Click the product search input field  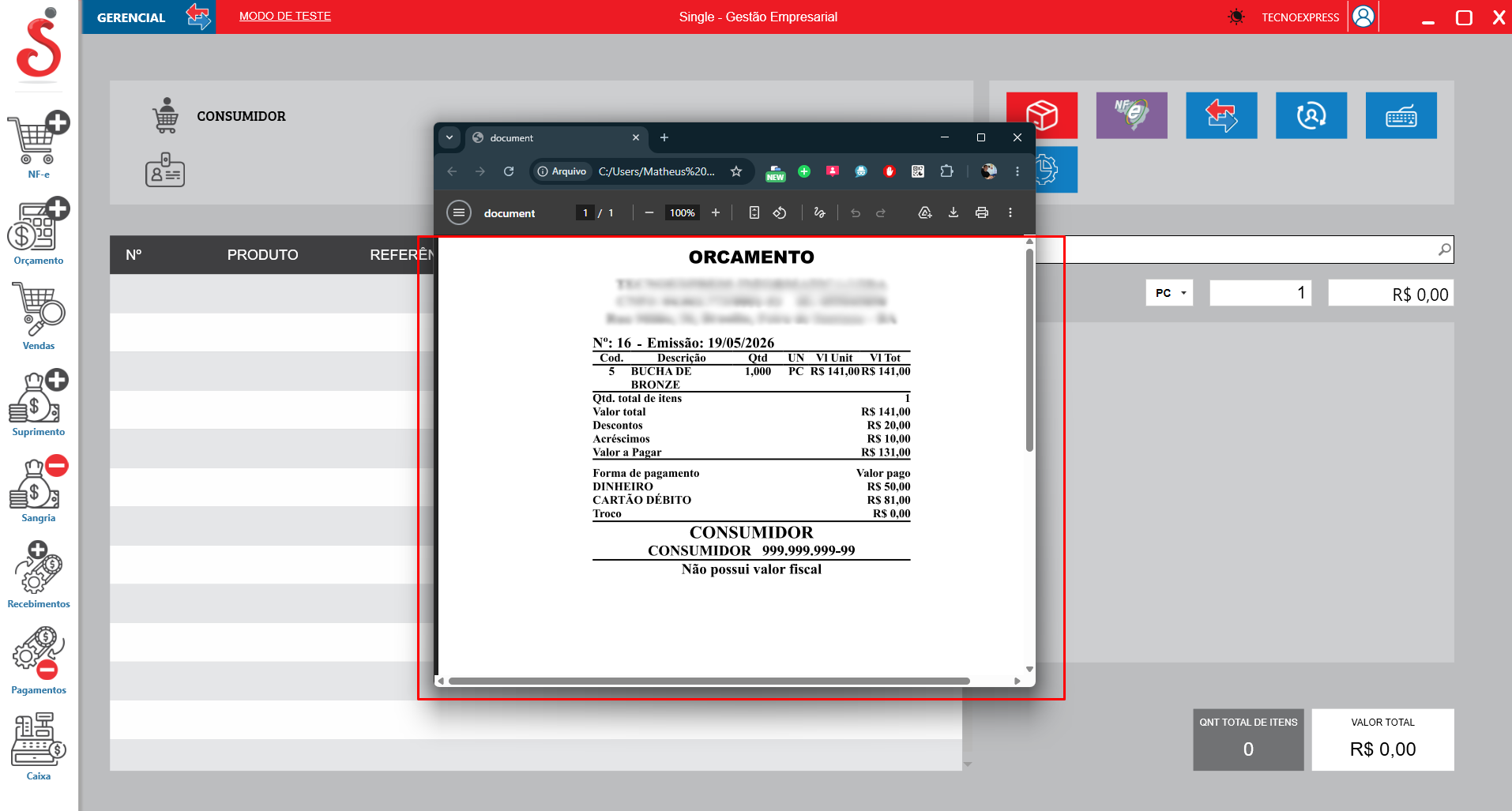(1244, 250)
